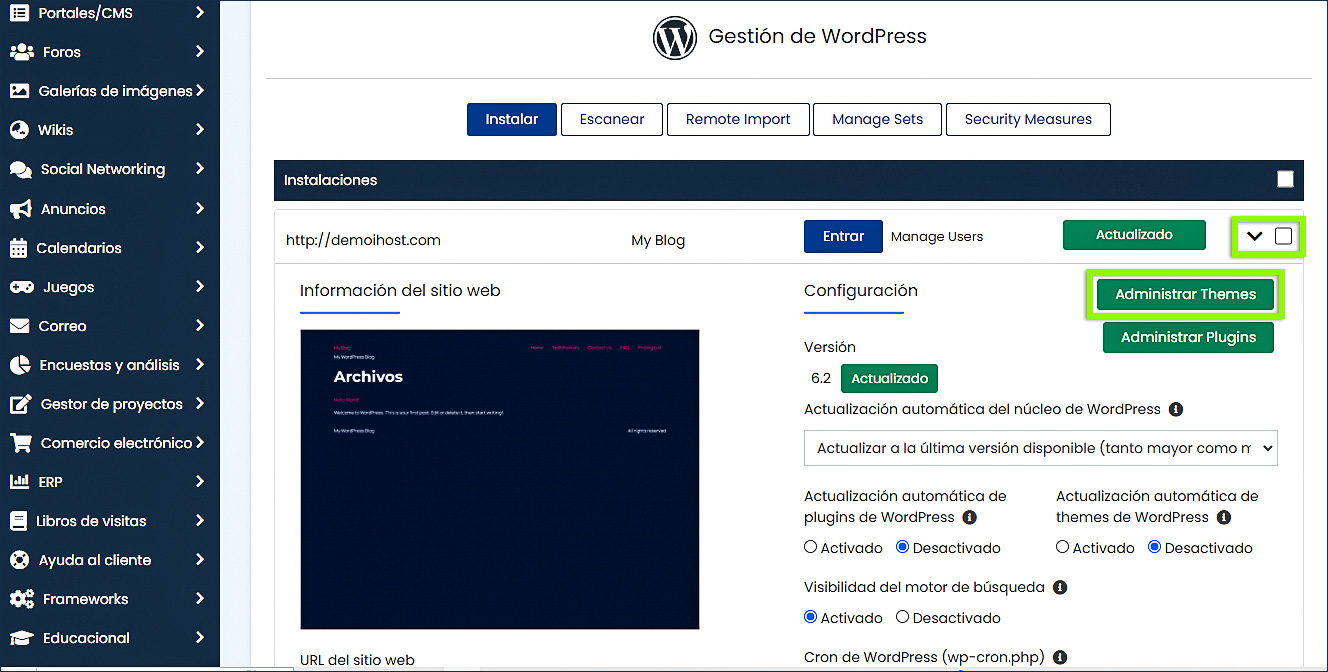Click the Educacional graduation cap icon
Viewport: 1328px width, 672px height.
21,638
